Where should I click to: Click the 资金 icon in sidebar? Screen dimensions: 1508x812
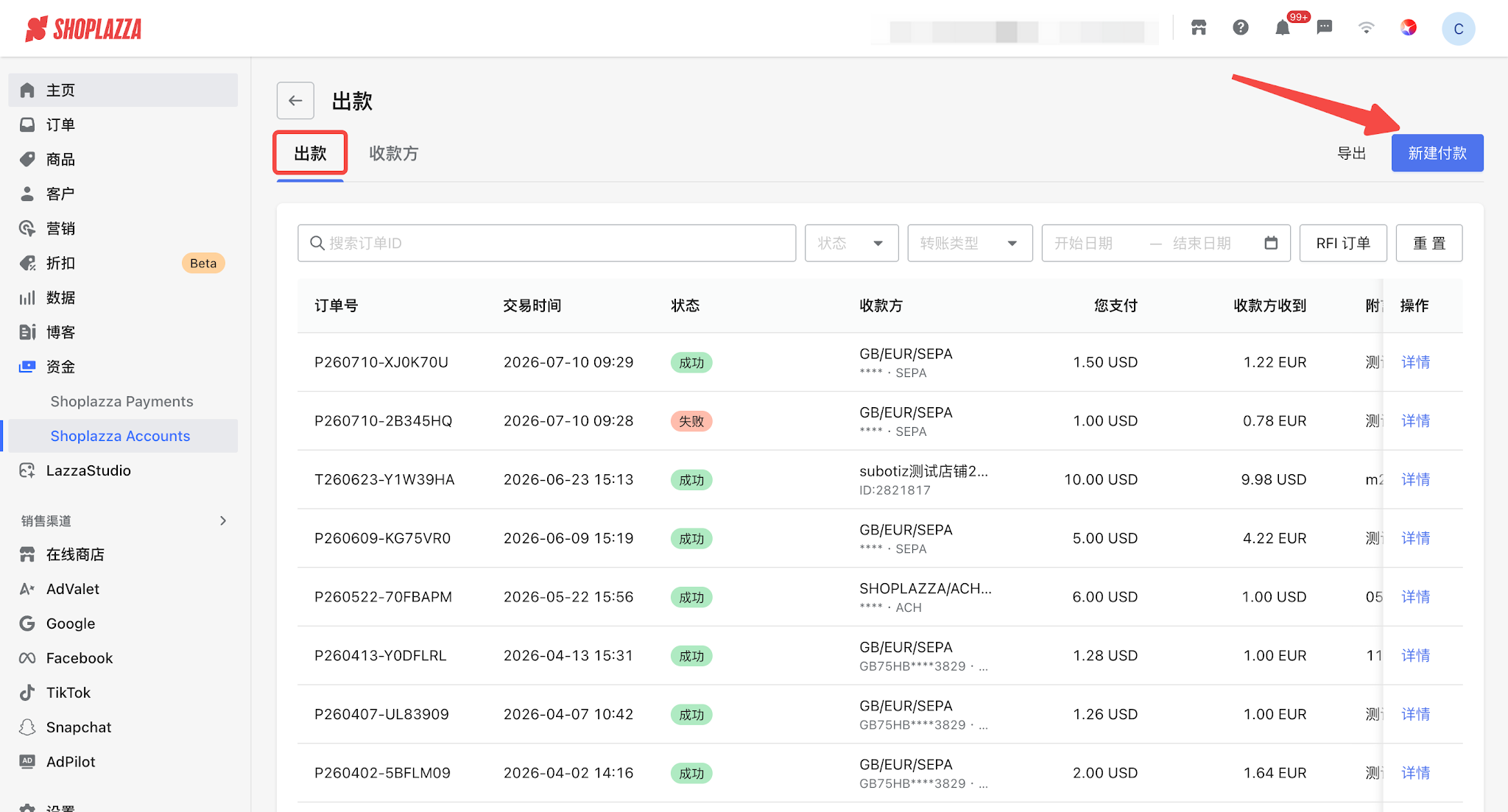pos(27,367)
